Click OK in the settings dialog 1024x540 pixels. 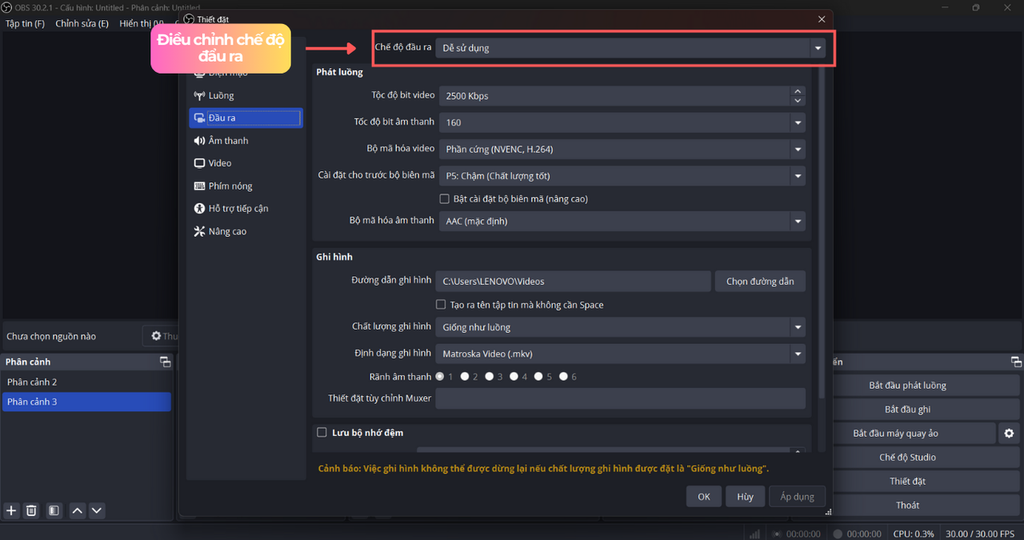pos(703,496)
